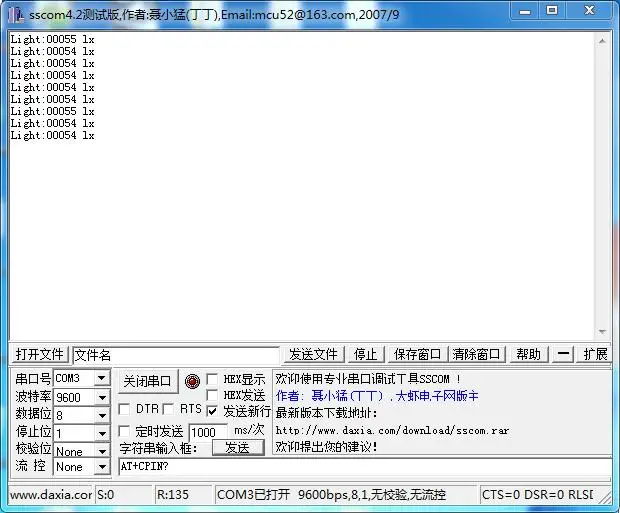Close the sscom window
This screenshot has width=620, height=513.
point(589,10)
